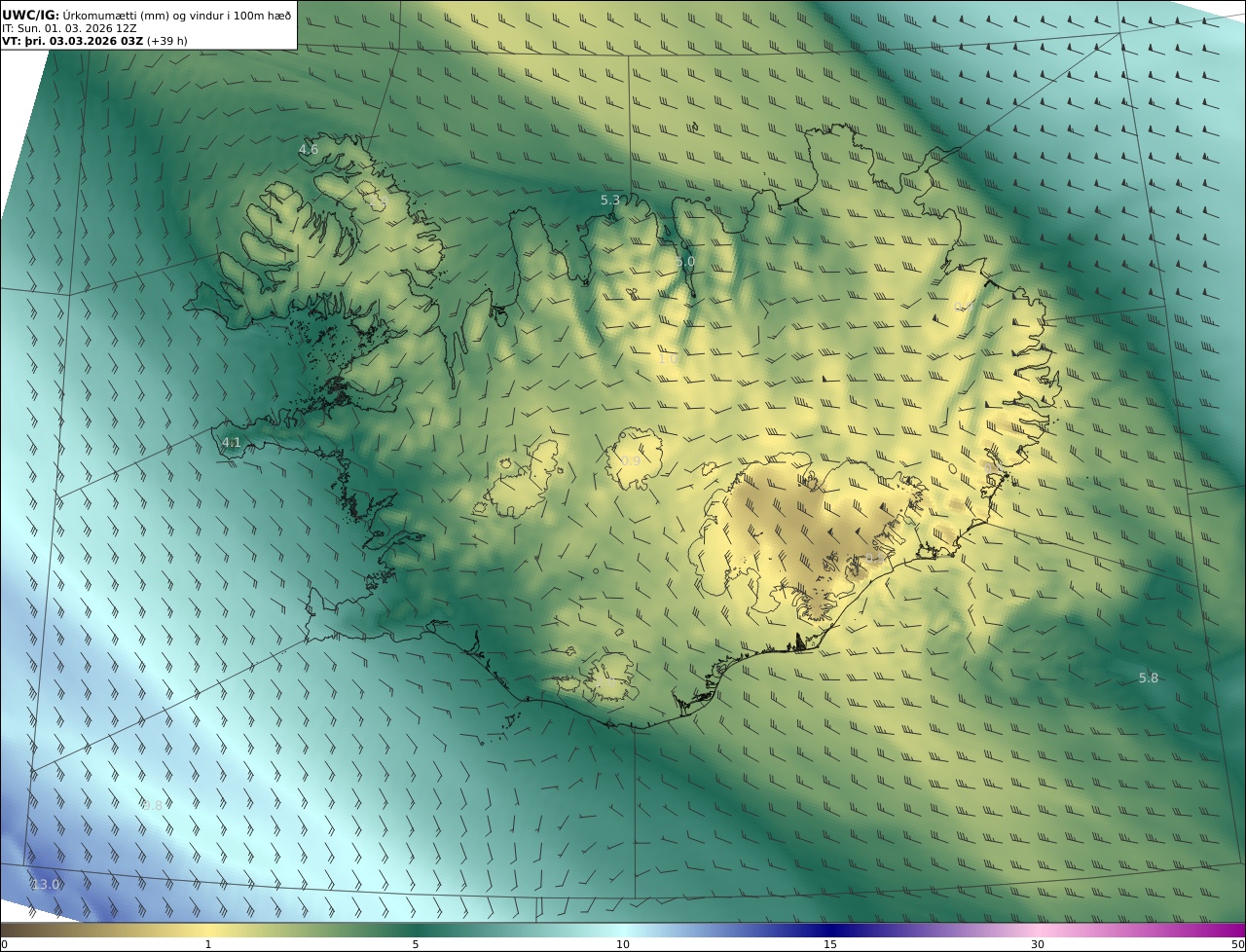This screenshot has width=1246, height=952.
Task: Click the 5.8 value label on the map
Action: tap(1149, 677)
